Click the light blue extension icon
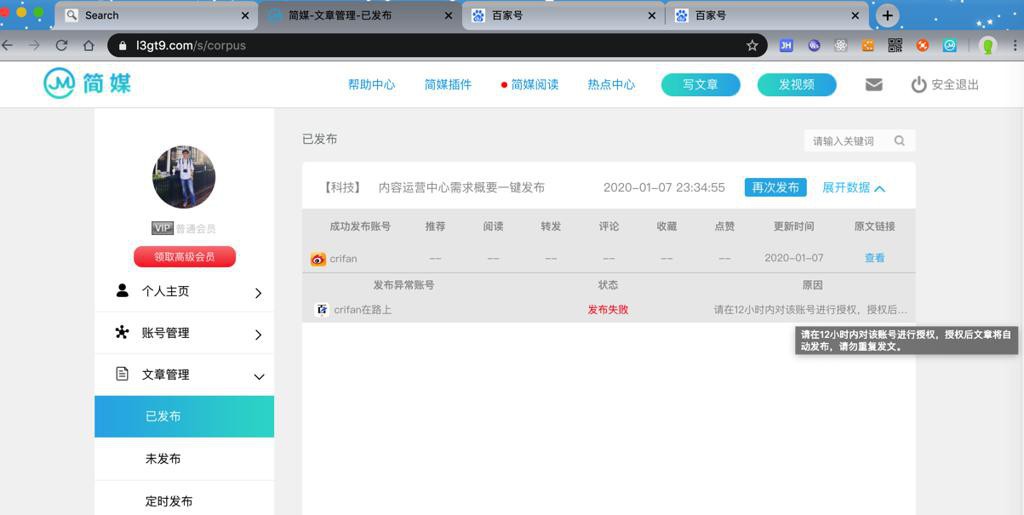The image size is (1024, 515). (950, 45)
